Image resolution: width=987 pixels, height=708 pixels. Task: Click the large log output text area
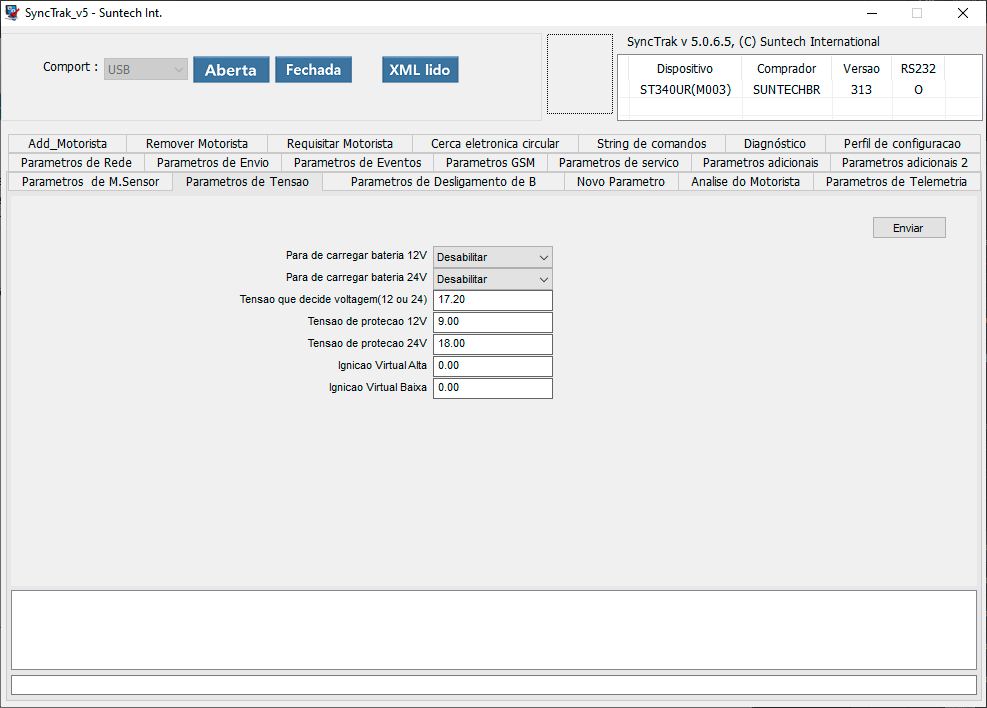[x=494, y=630]
